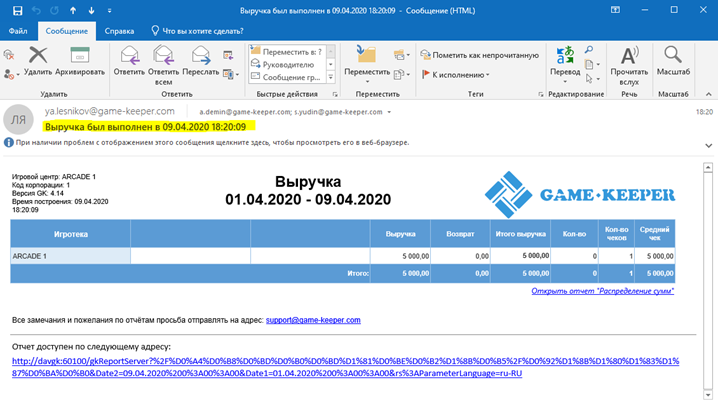Image resolution: width=718 pixels, height=406 pixels.
Task: Collapse the ribbon with the chevron
Action: pyautogui.click(x=708, y=94)
